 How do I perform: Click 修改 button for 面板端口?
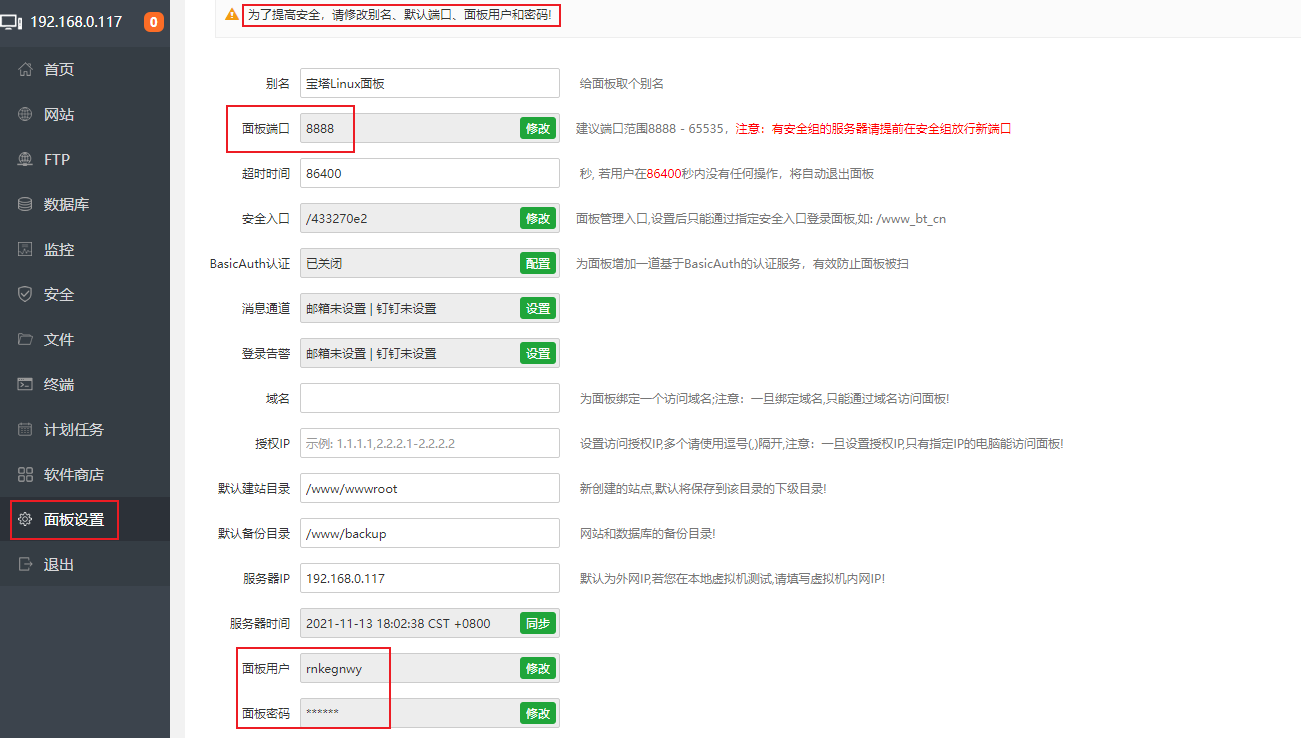[x=537, y=128]
